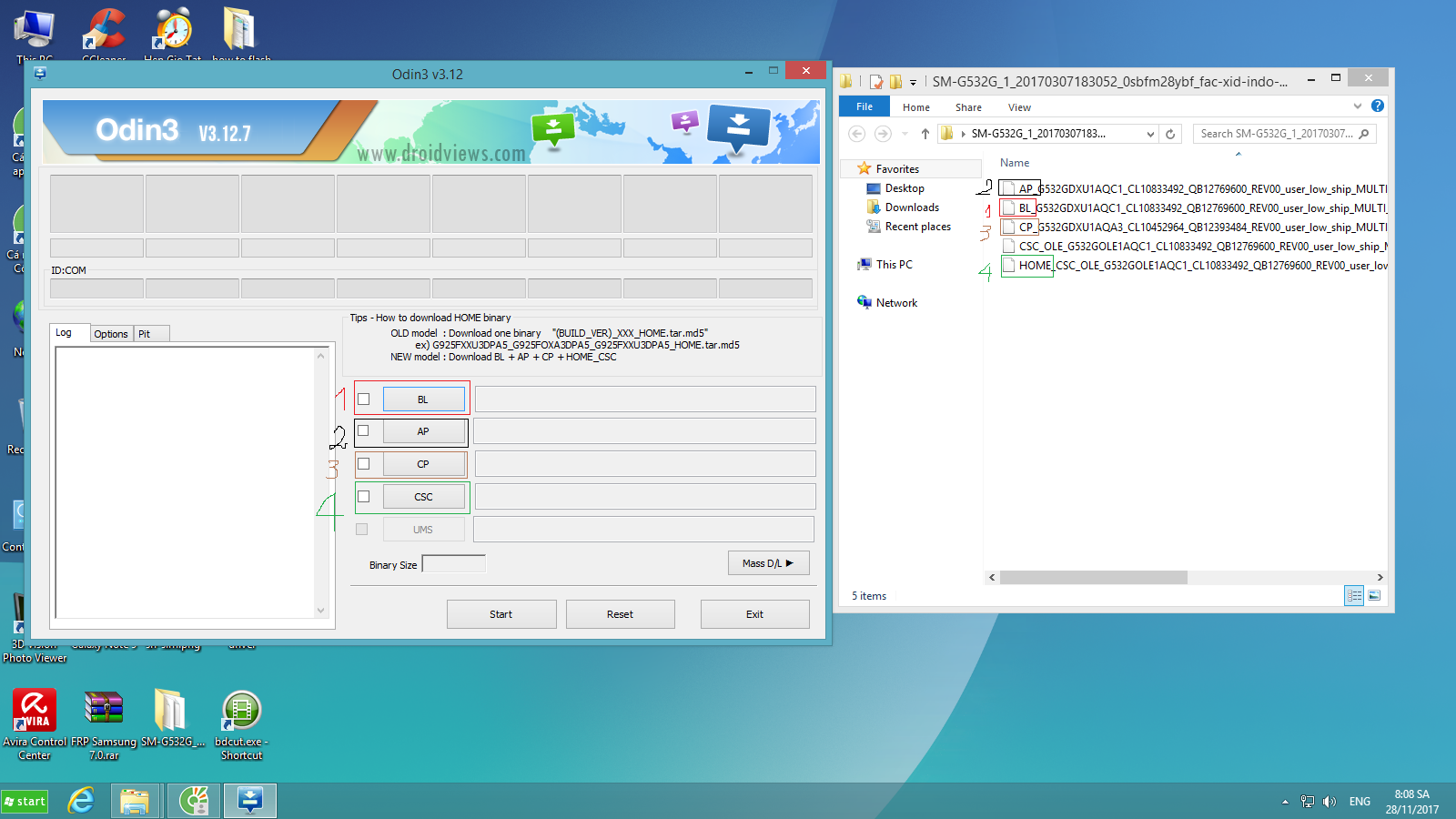Click the Mass D/L button
Viewport: 1456px width, 819px height.
click(x=768, y=562)
